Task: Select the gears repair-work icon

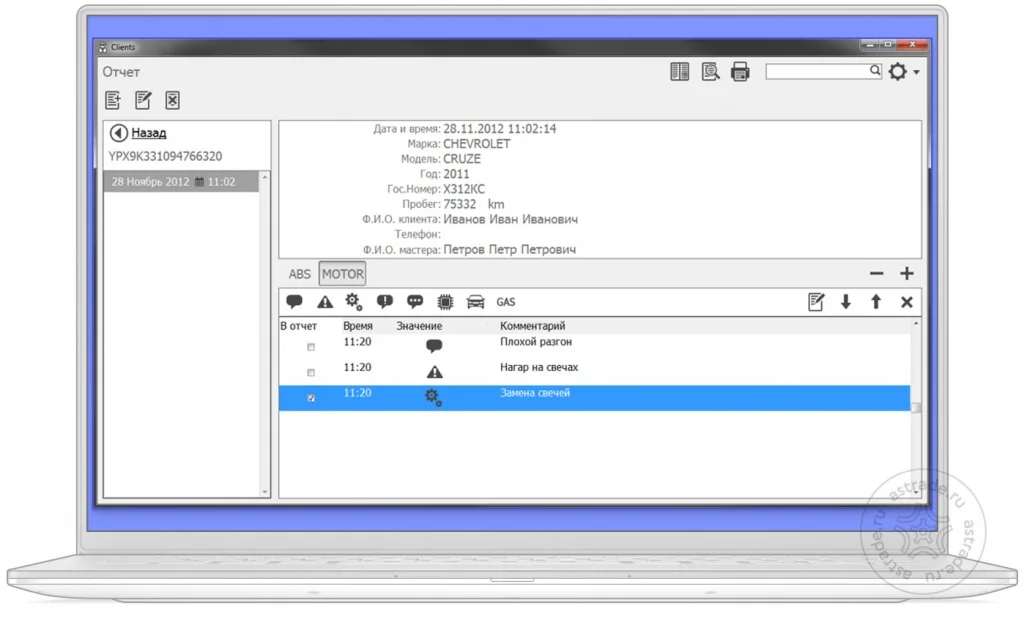Action: pos(352,301)
